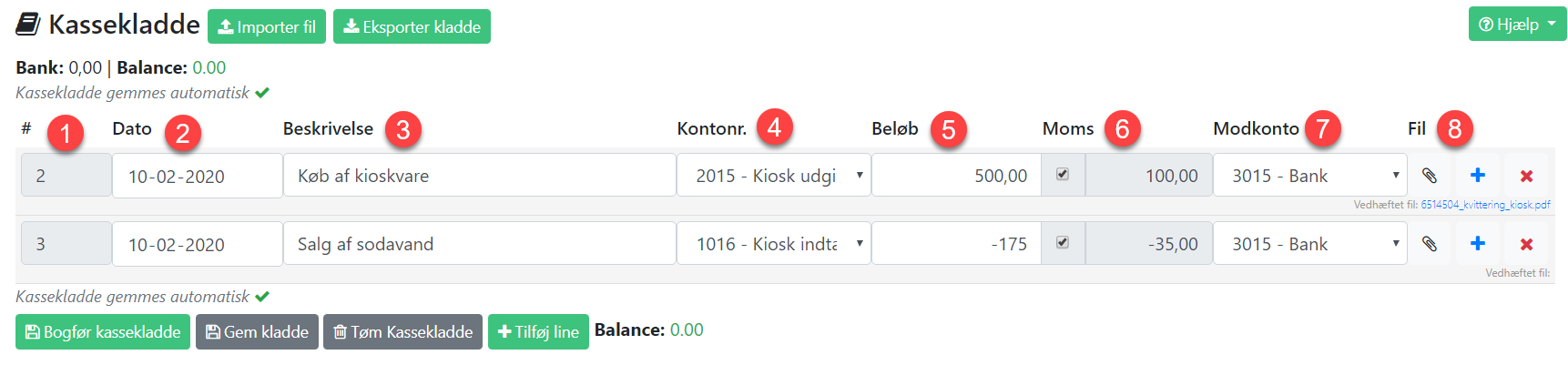This screenshot has width=1568, height=365.
Task: Attach file to the Køb af kioskvare line
Action: point(1430,176)
